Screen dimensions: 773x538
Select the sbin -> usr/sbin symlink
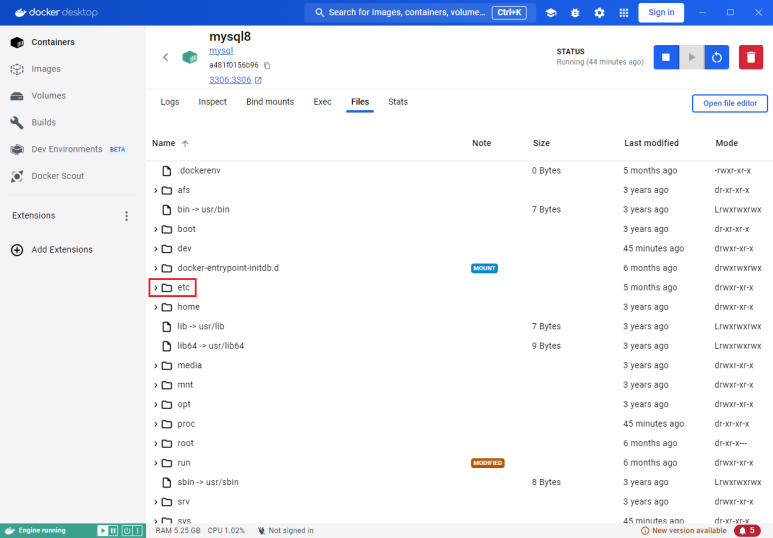[459, 482]
